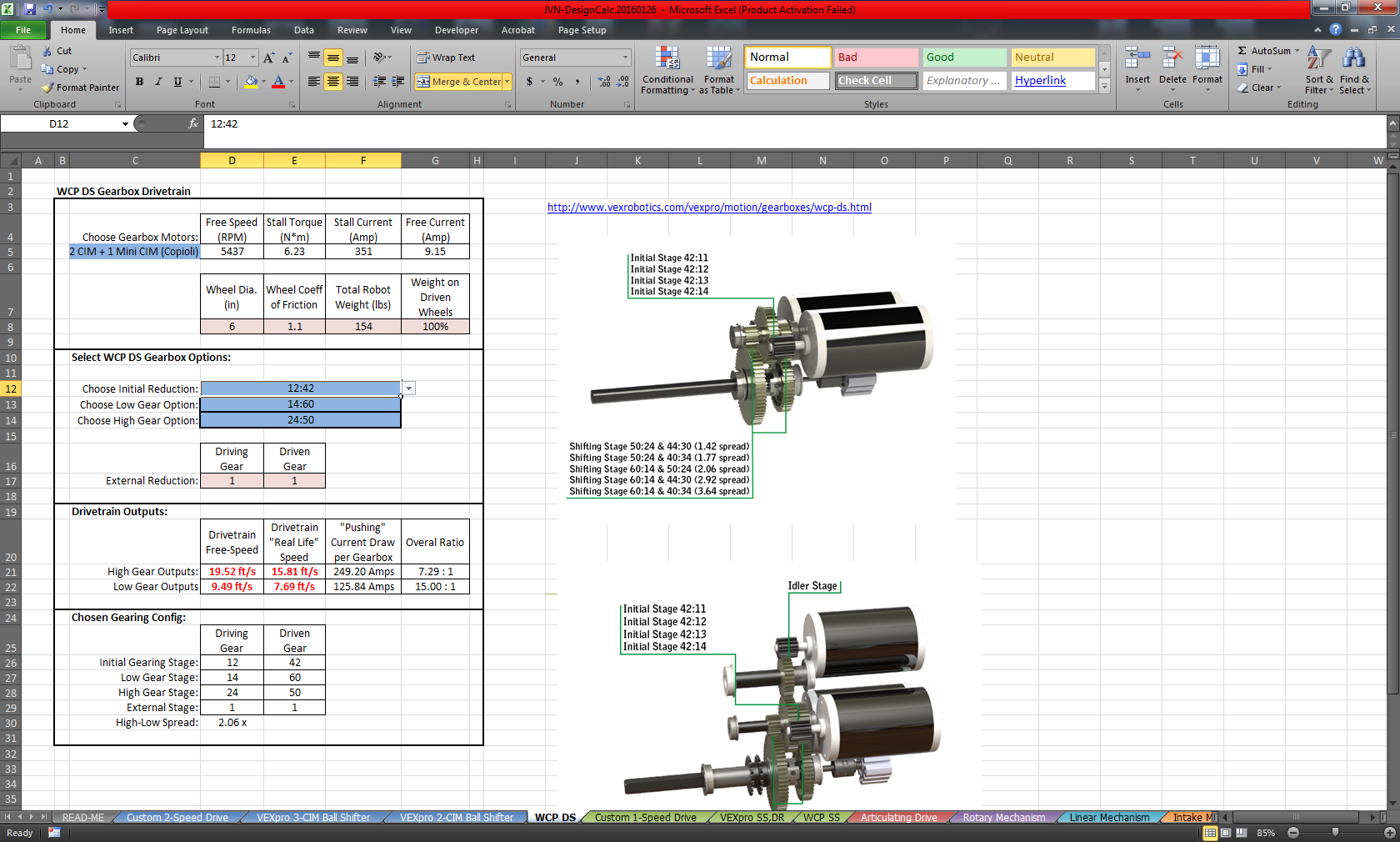Open Conditional Formatting menu
This screenshot has height=842, width=1400.
[x=667, y=71]
